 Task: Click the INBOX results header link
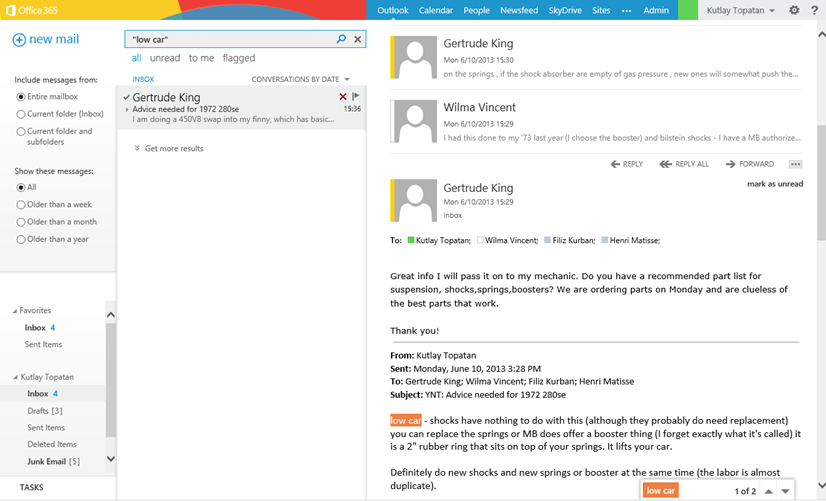point(143,79)
